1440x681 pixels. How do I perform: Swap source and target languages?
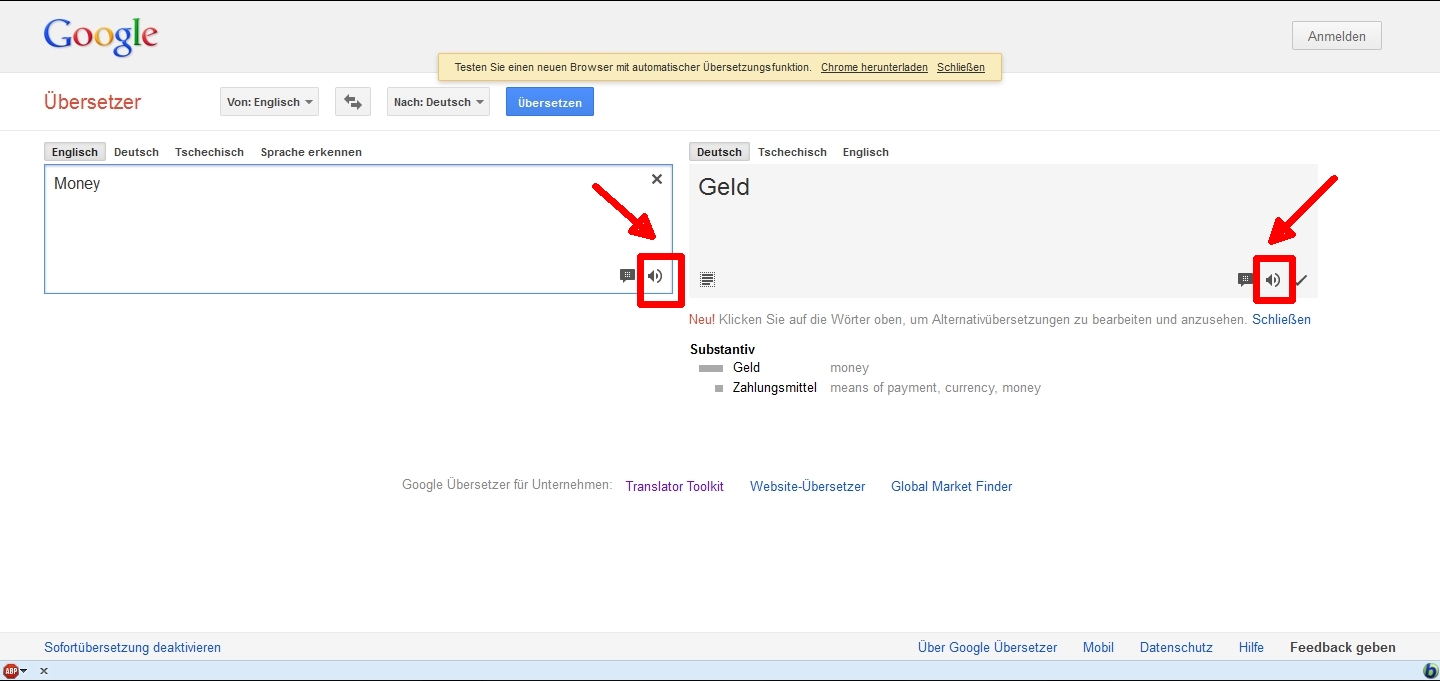pos(353,102)
